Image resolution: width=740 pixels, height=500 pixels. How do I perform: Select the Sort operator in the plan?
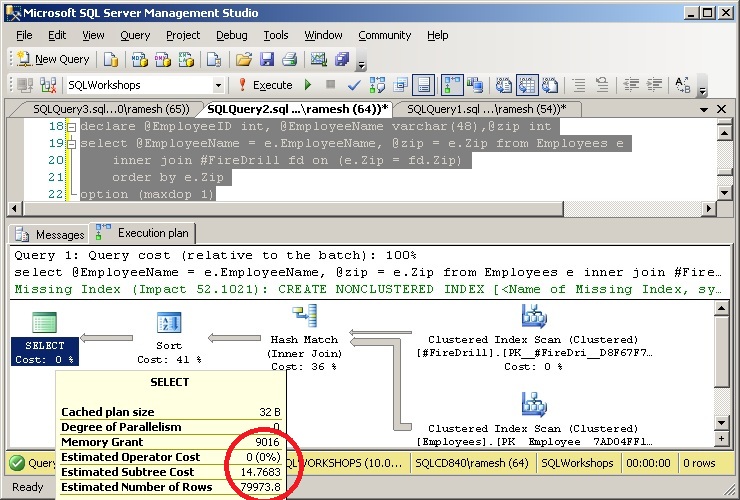click(x=169, y=338)
